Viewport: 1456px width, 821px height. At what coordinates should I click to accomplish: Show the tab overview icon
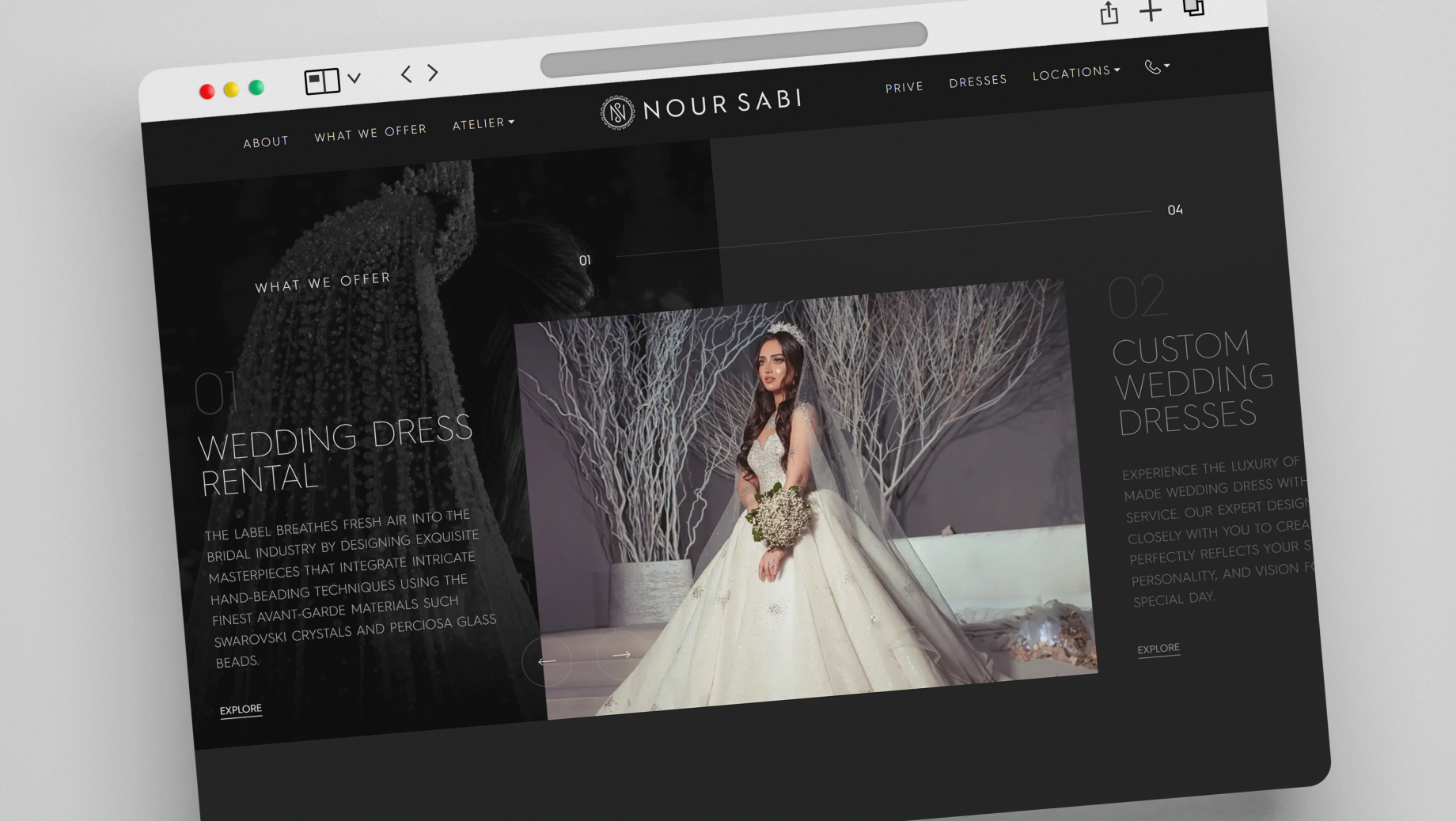1193,8
